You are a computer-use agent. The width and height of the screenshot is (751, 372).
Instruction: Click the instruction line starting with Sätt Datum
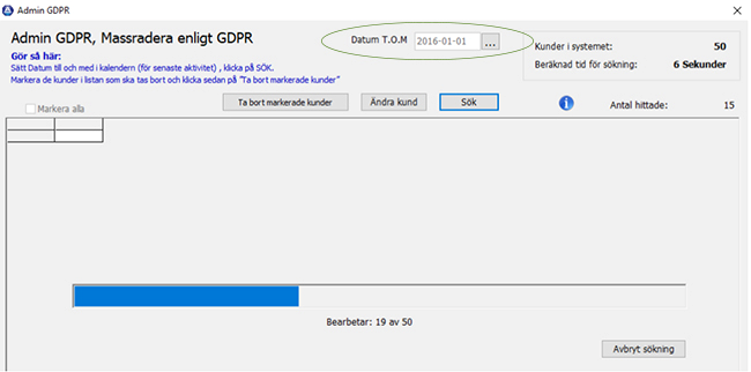pyautogui.click(x=142, y=68)
